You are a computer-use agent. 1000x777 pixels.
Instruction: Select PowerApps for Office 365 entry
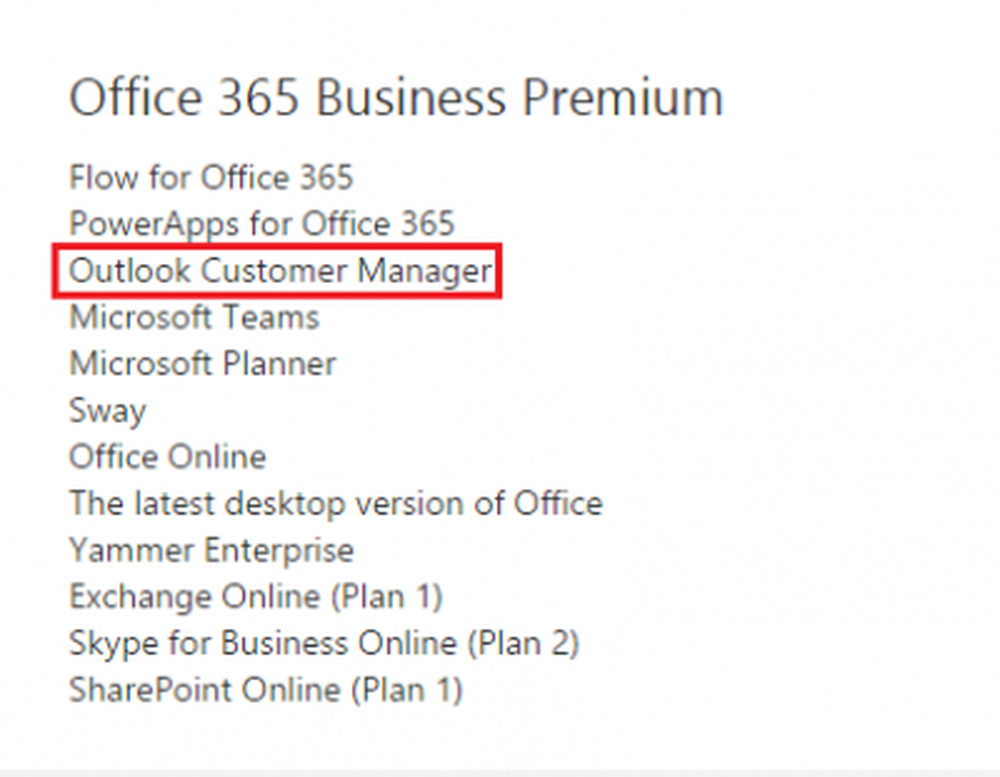click(261, 225)
